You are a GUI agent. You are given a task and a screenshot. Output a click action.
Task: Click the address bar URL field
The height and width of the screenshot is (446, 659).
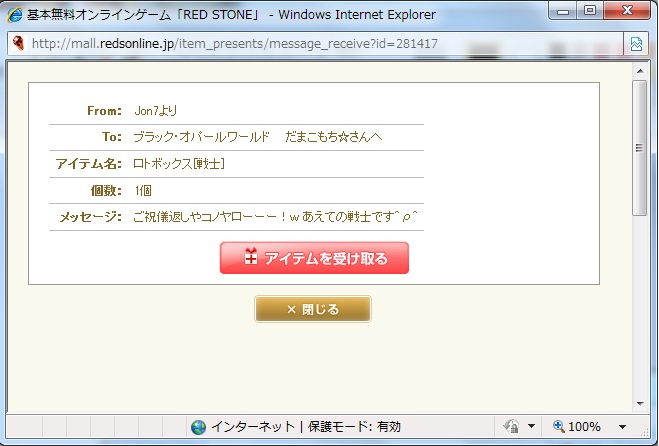point(315,43)
